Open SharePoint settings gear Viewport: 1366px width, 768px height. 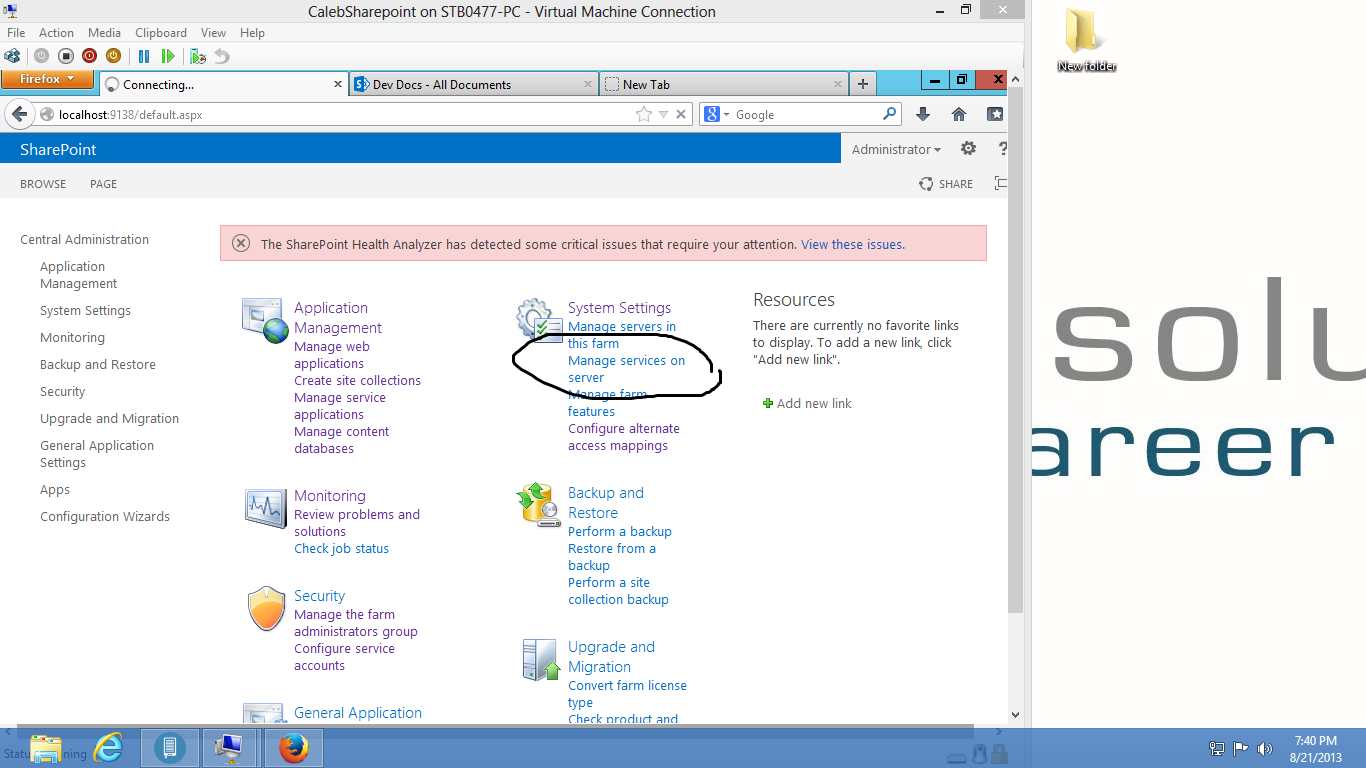click(968, 149)
